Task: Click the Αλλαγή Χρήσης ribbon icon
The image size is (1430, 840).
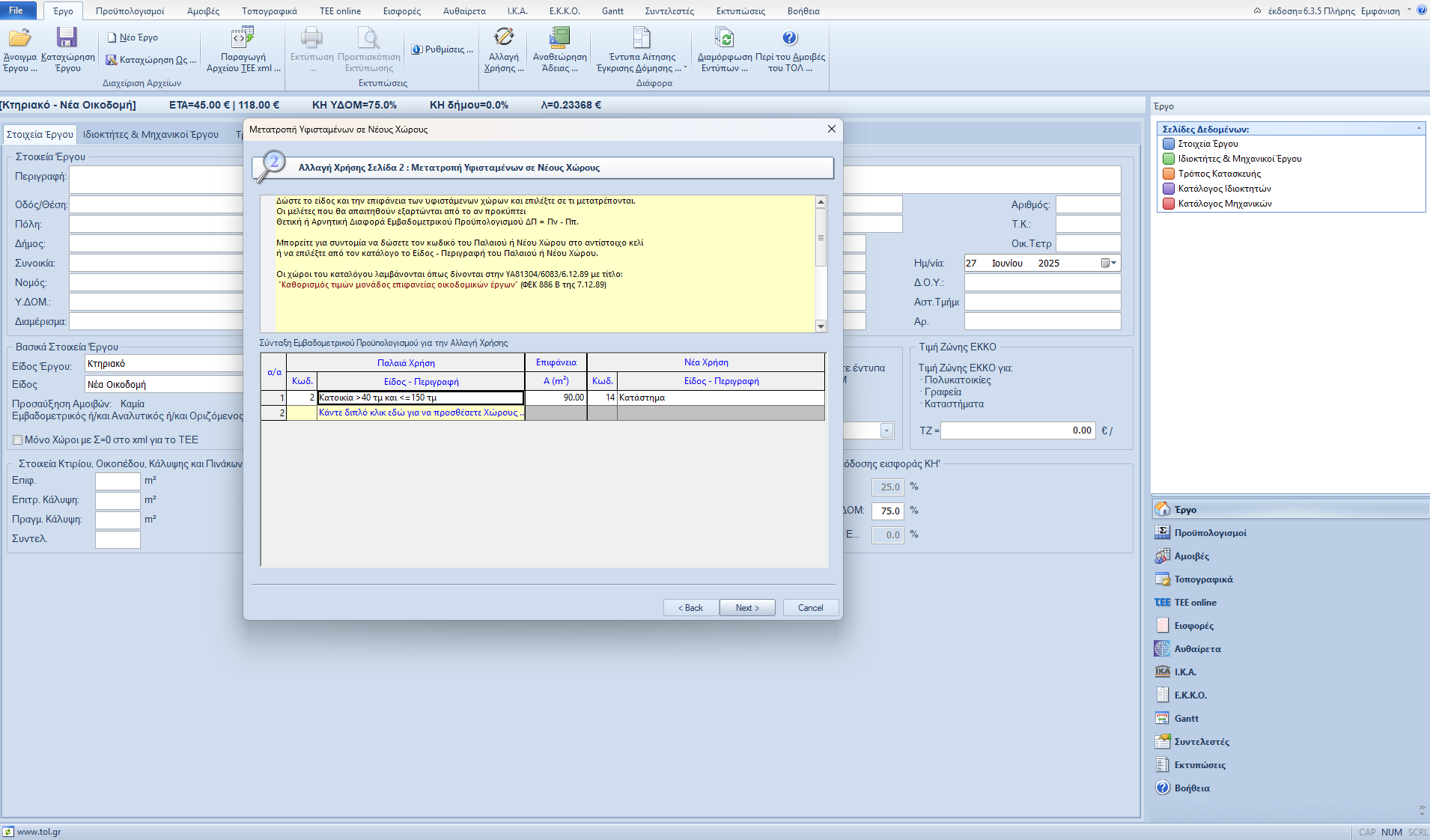Action: 503,38
